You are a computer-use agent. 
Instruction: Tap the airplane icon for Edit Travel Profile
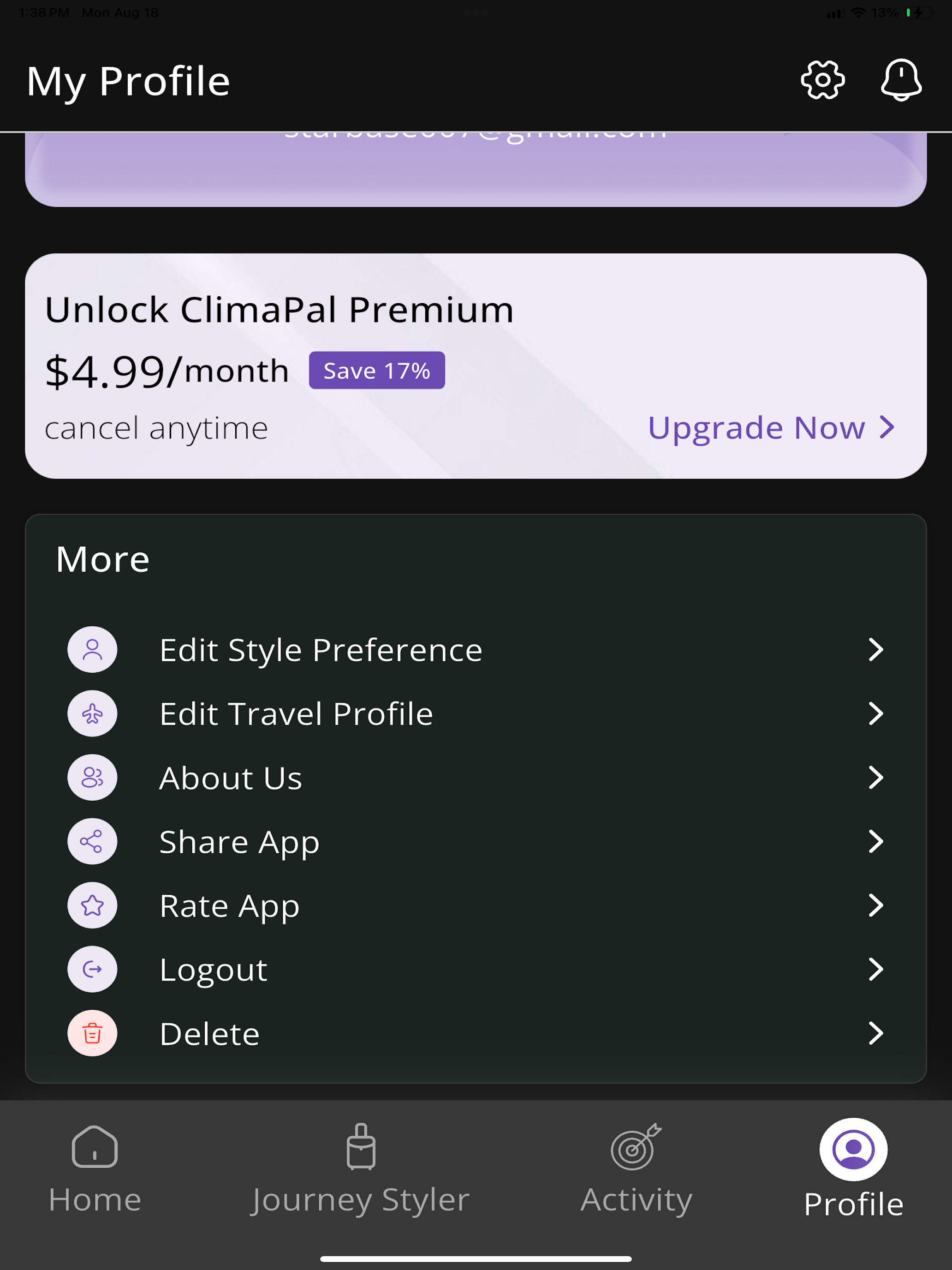(92, 713)
